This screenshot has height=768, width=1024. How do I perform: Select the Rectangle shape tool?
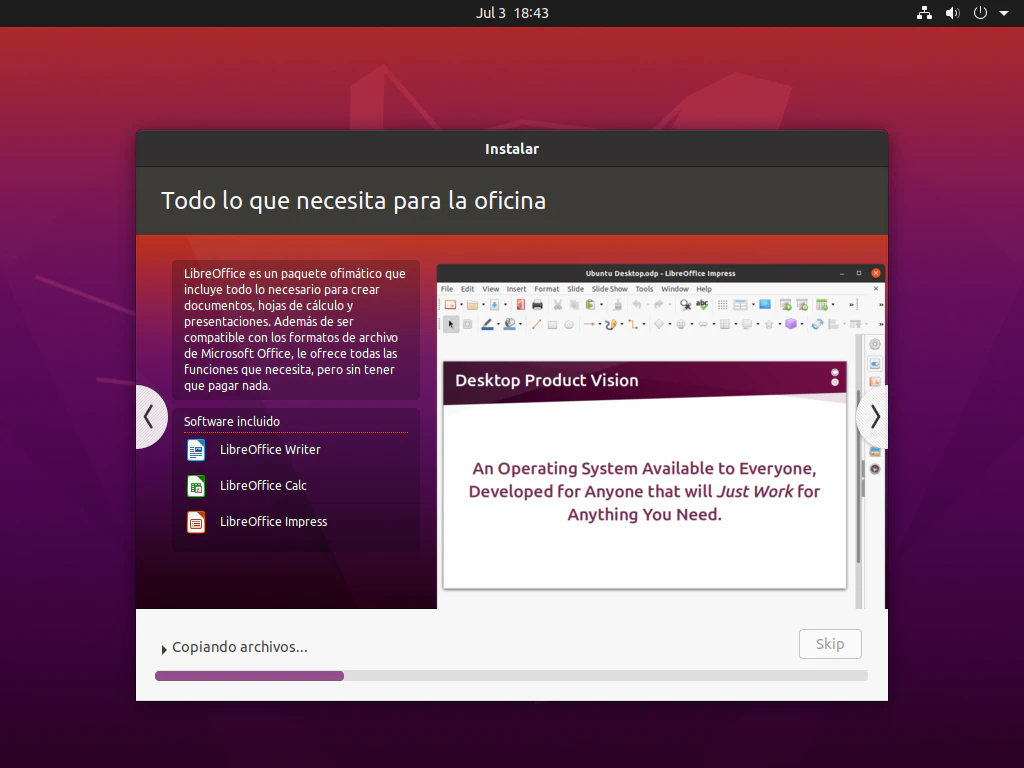point(552,325)
